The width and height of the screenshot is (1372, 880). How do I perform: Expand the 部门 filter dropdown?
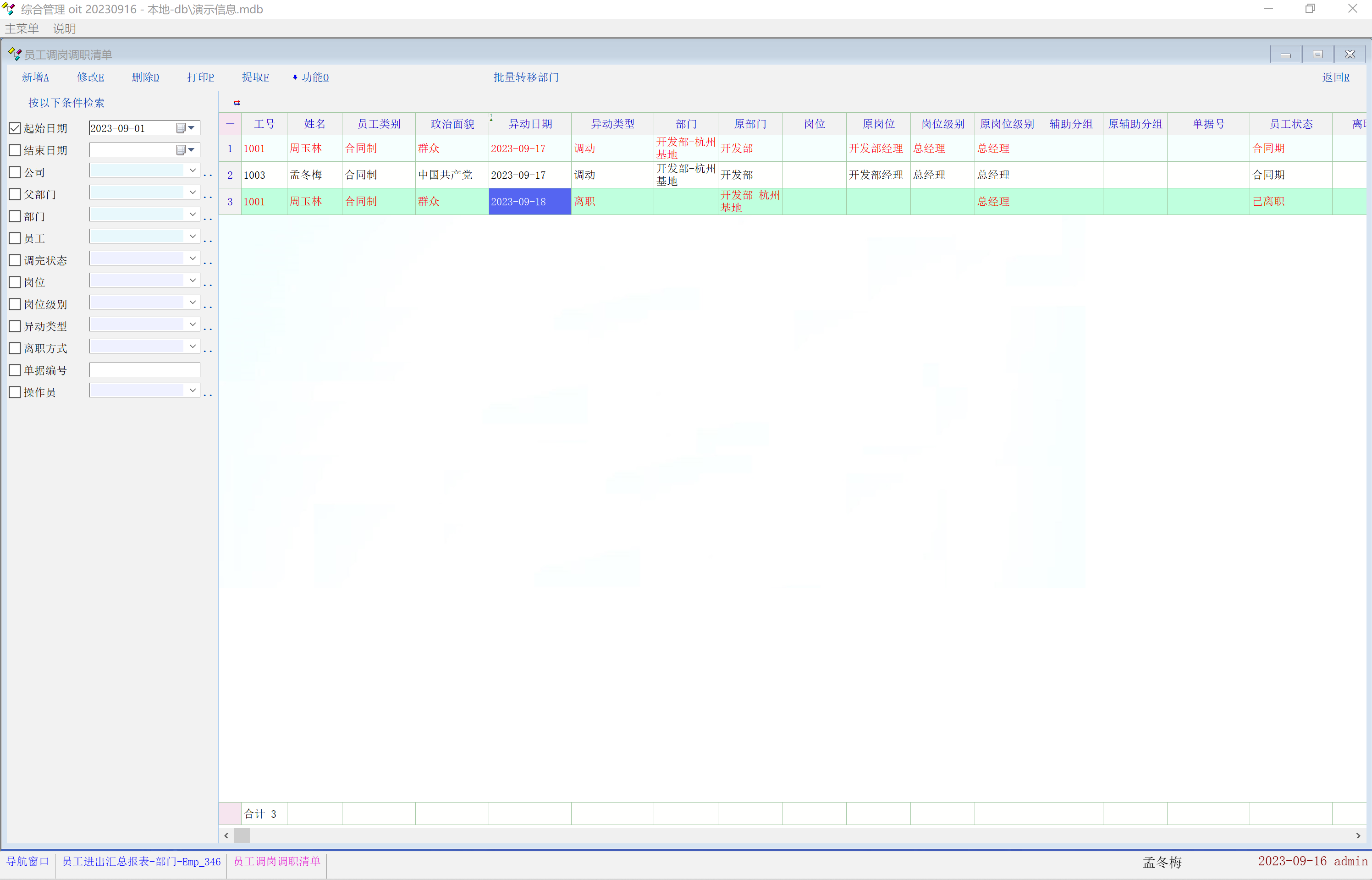(193, 214)
